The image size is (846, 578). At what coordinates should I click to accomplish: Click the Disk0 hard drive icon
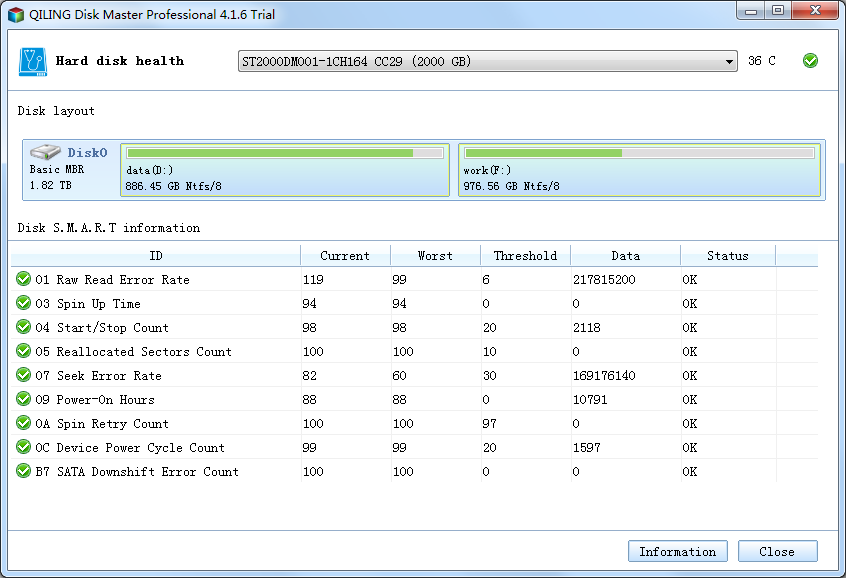coord(45,152)
